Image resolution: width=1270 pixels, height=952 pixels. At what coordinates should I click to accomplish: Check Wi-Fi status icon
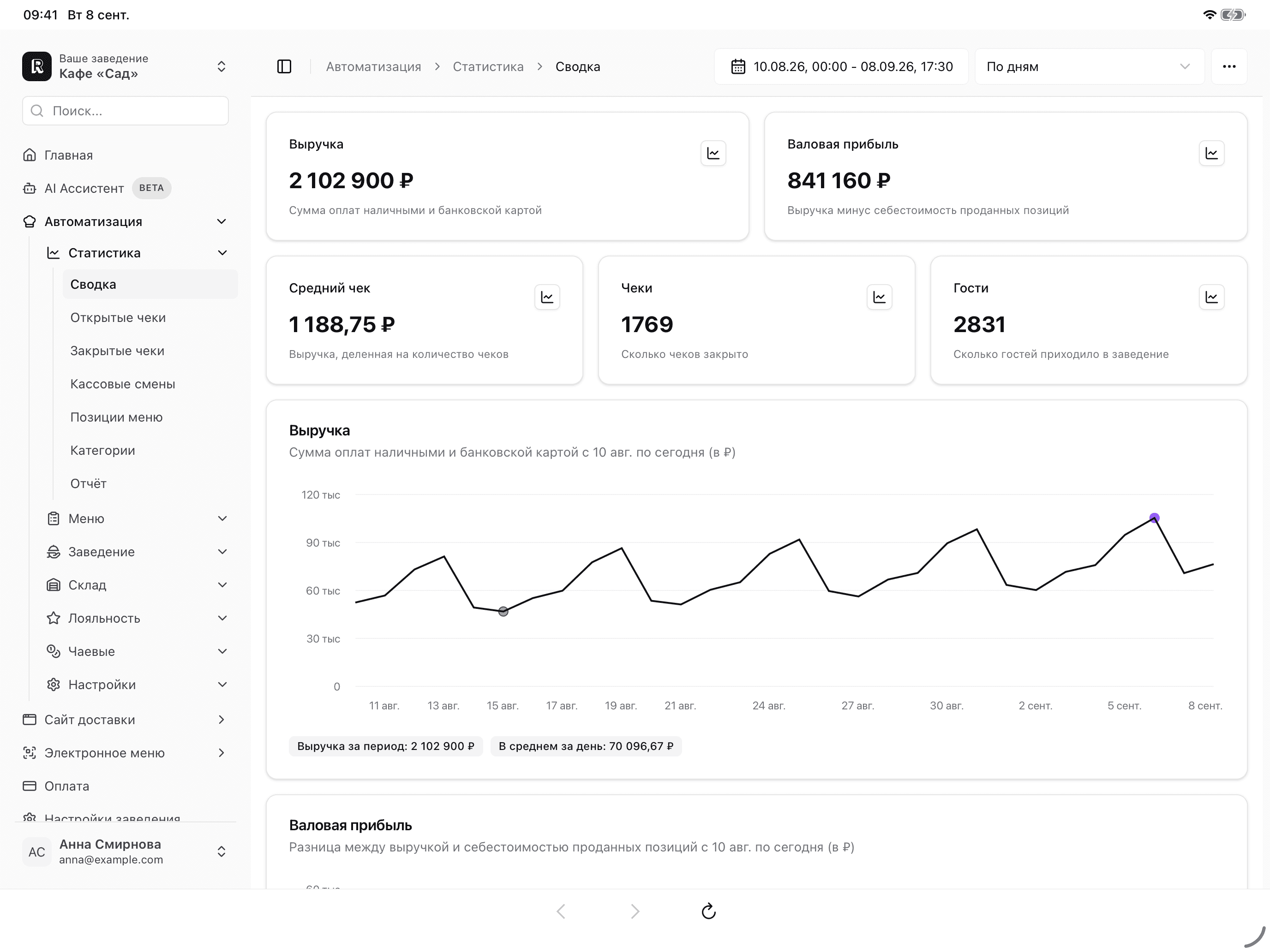(x=1209, y=15)
